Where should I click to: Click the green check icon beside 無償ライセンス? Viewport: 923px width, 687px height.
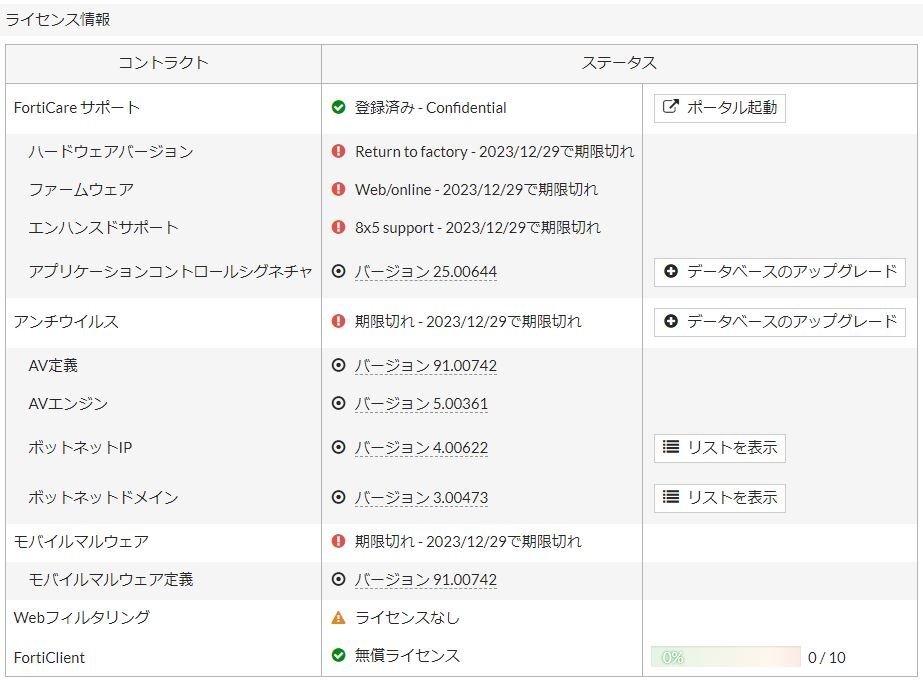click(x=340, y=657)
